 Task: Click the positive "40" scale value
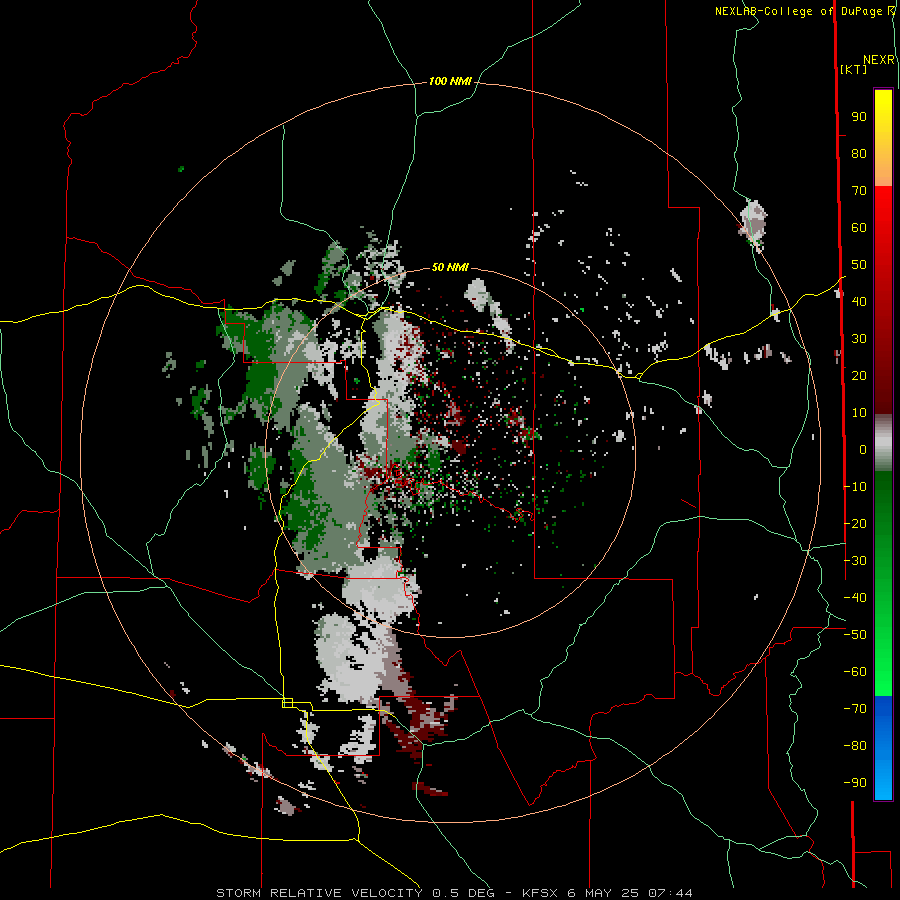859,302
